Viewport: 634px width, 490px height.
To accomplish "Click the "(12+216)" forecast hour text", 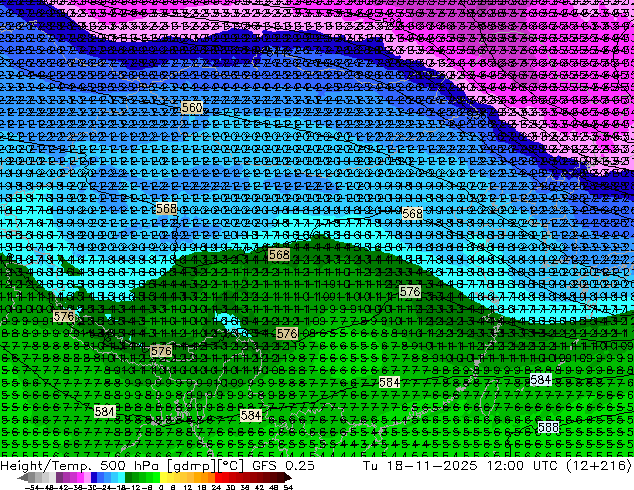I will pyautogui.click(x=598, y=466).
